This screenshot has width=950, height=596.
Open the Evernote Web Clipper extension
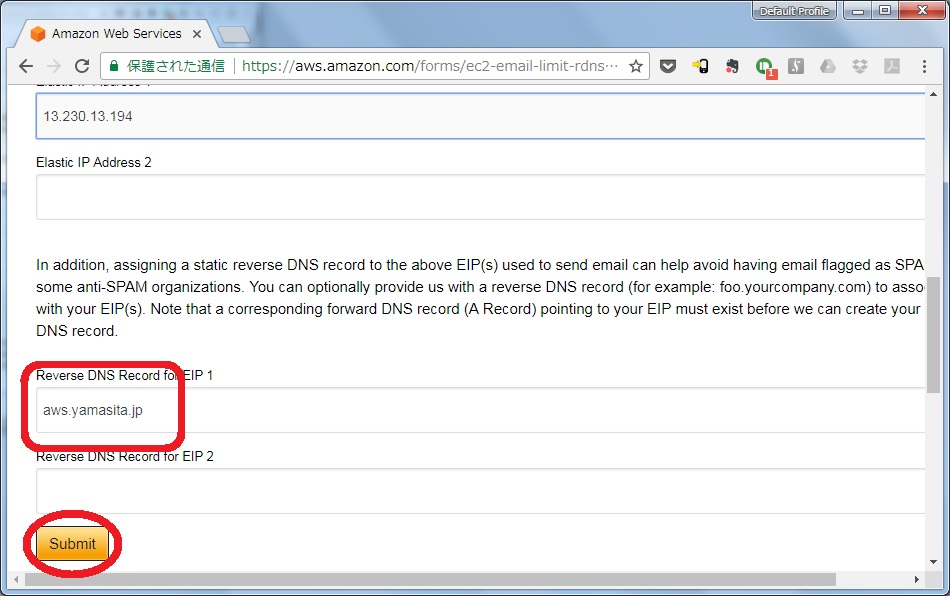click(732, 66)
